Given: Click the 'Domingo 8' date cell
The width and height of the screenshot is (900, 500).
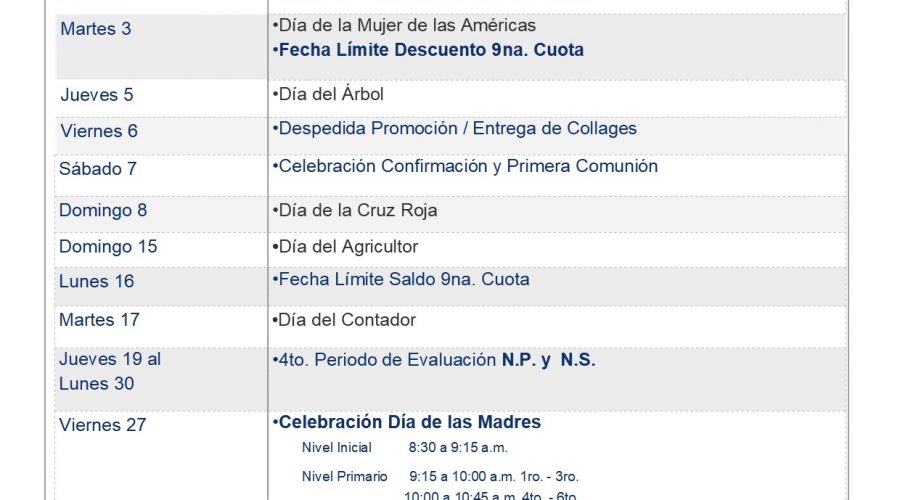Looking at the screenshot, I should (x=161, y=214).
